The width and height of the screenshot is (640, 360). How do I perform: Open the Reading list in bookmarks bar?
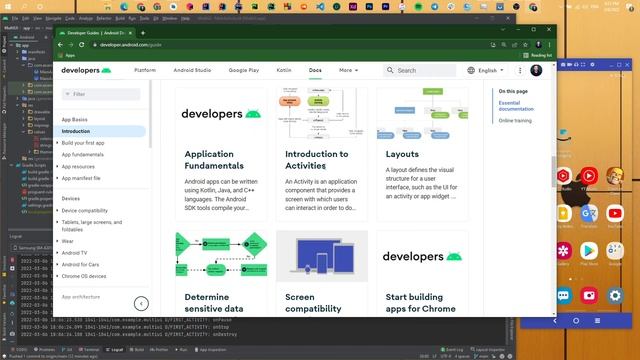538,55
